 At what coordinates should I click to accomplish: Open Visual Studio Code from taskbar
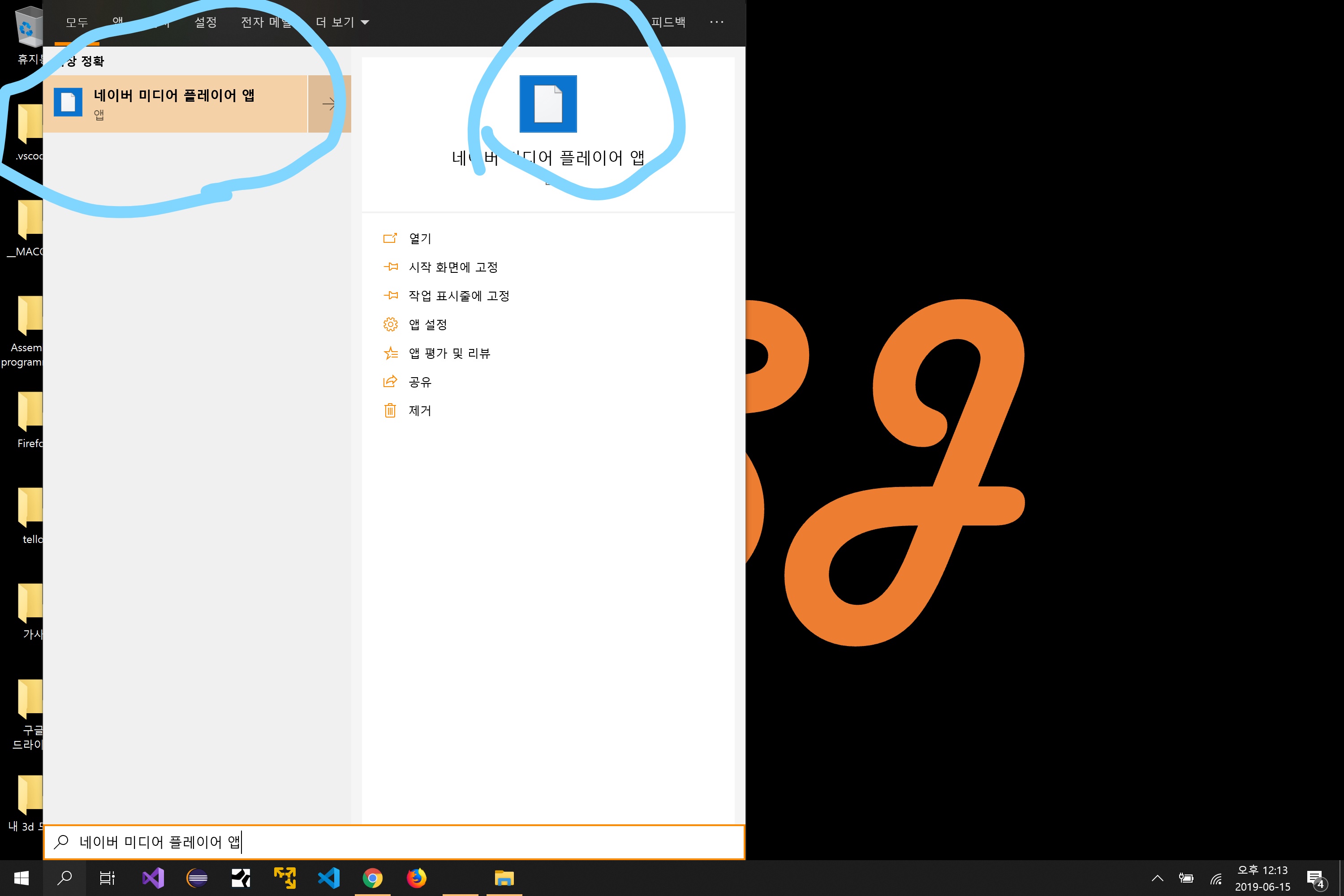click(329, 878)
